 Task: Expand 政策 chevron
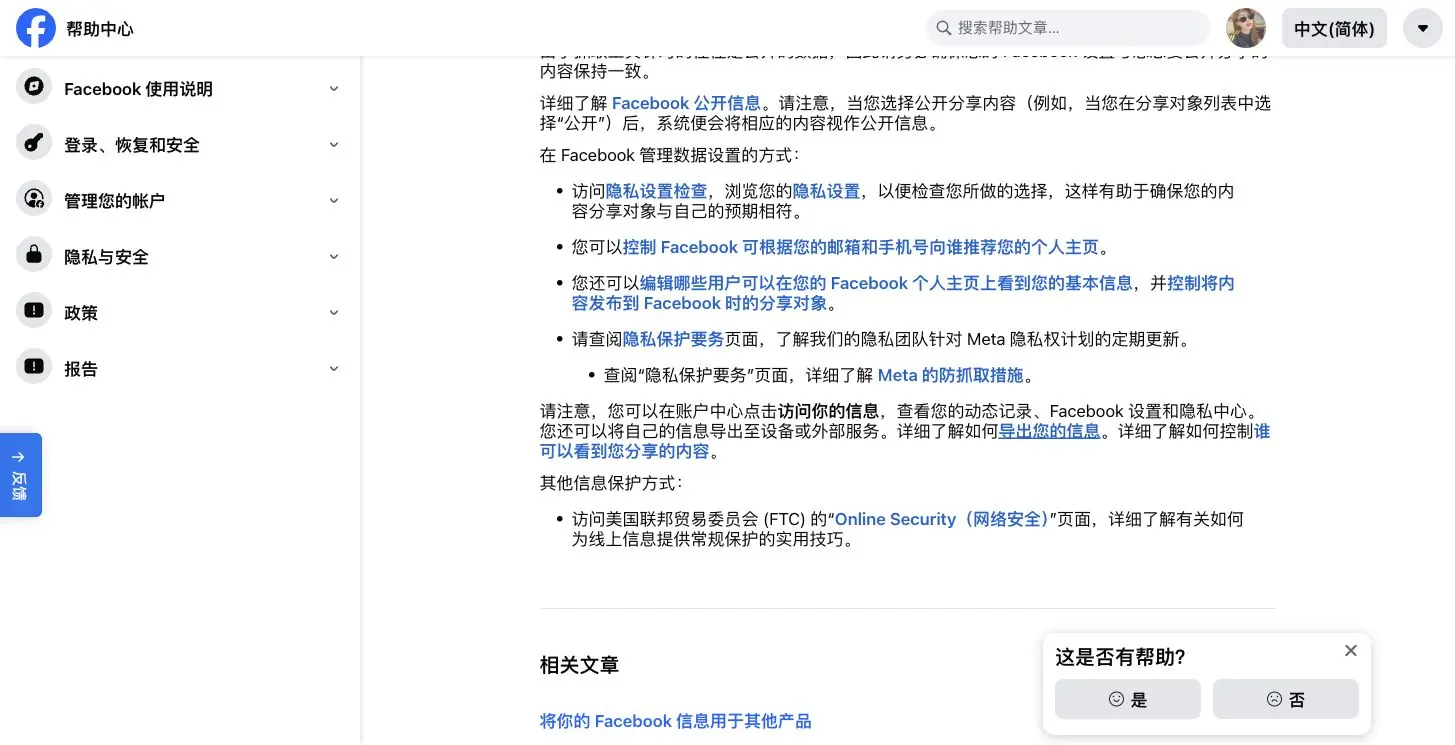(334, 313)
